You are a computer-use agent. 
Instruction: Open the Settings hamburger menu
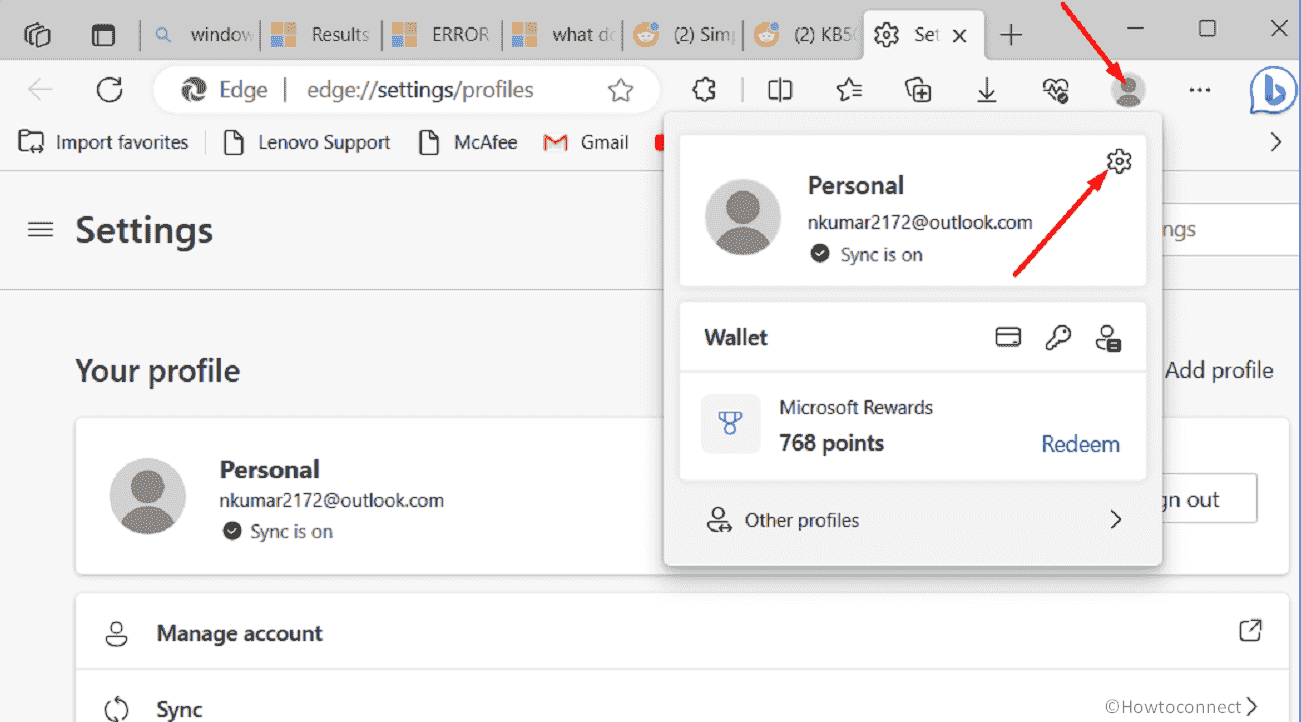[40, 230]
